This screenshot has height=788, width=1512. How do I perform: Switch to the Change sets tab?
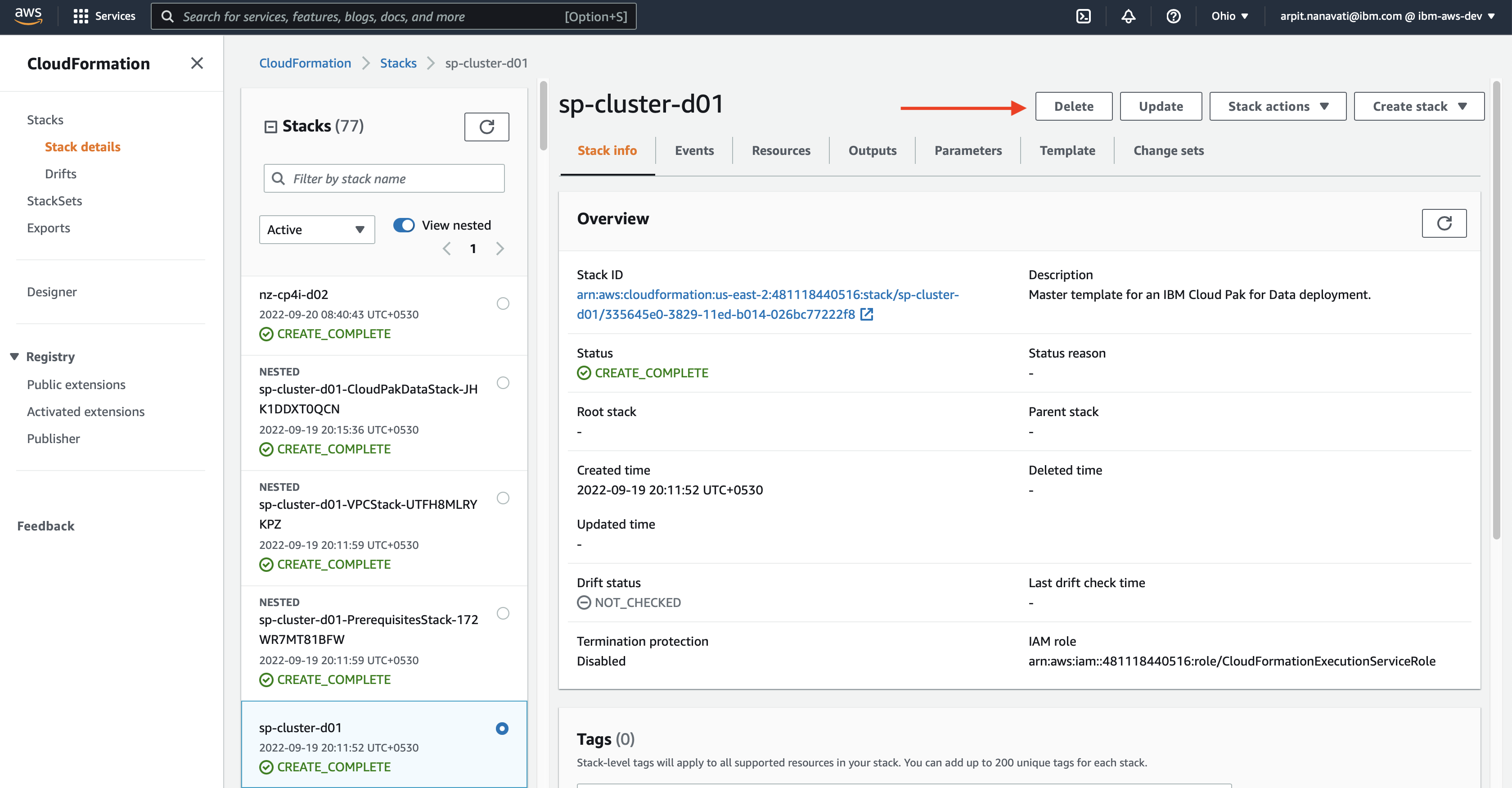coord(1168,151)
